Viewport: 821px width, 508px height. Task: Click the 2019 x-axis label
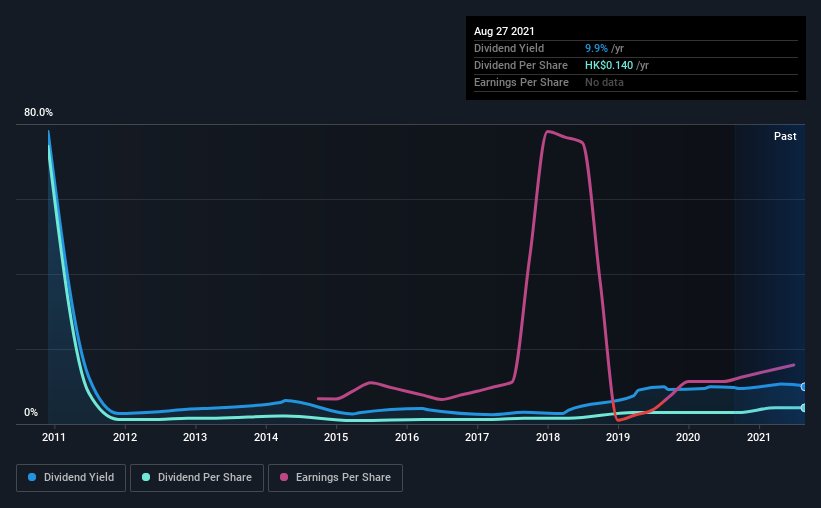point(618,437)
